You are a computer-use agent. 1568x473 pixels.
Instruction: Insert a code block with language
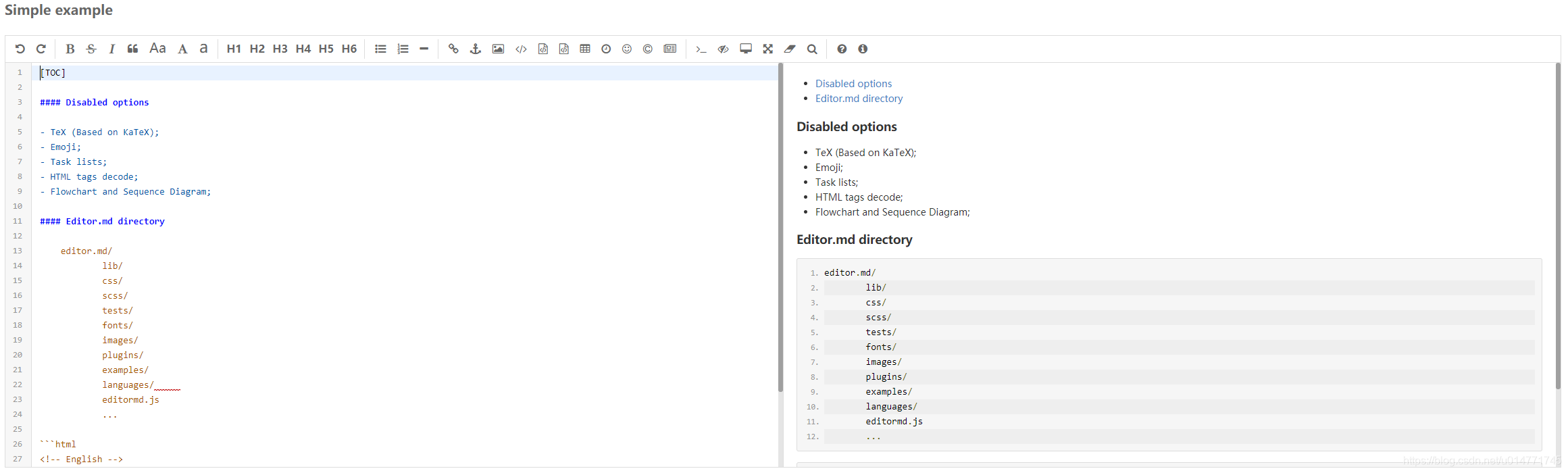tap(563, 49)
